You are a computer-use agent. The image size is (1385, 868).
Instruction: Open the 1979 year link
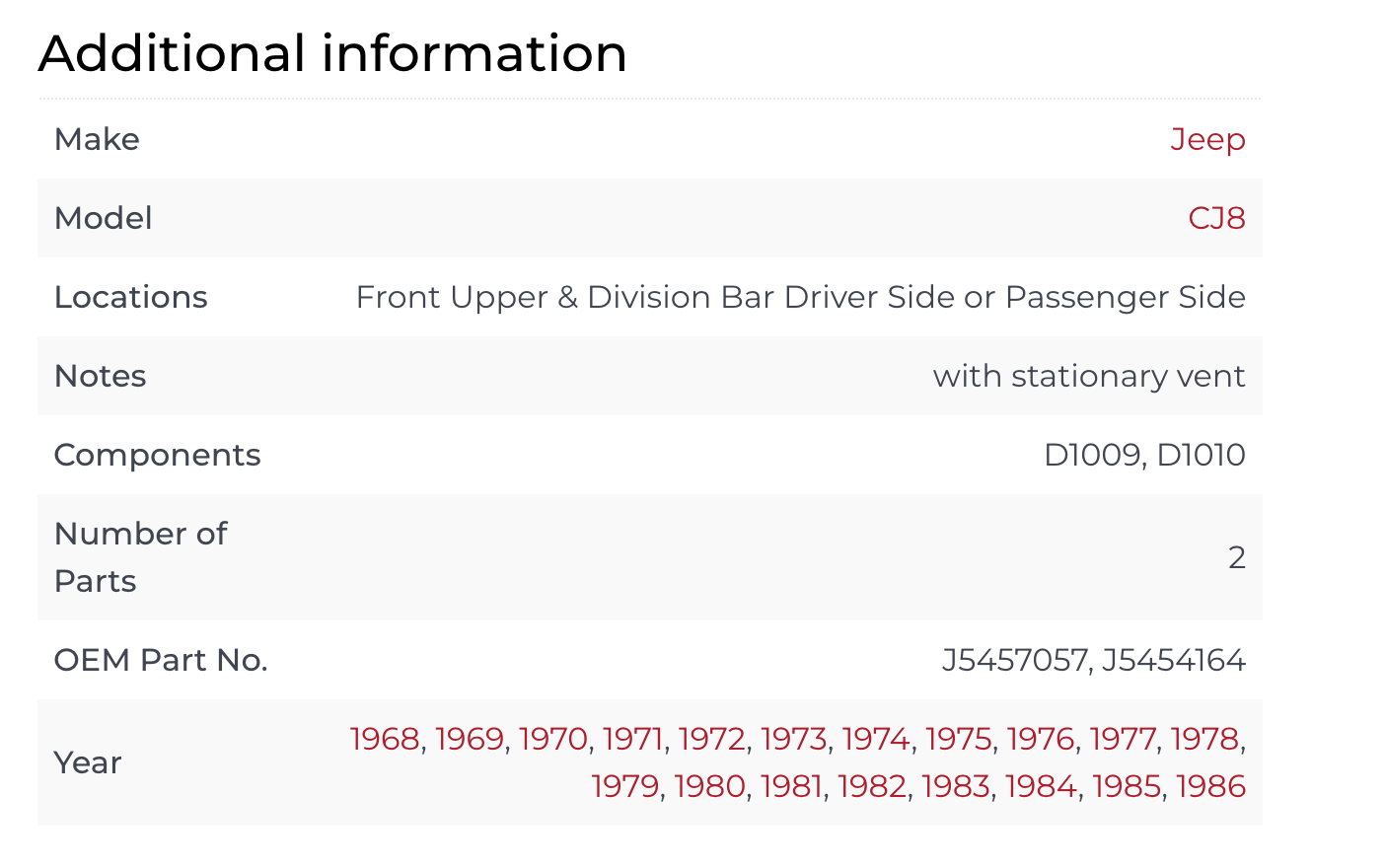(x=625, y=786)
